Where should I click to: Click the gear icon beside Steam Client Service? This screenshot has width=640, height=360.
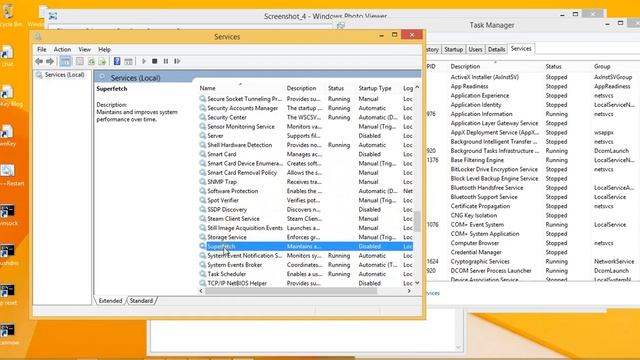pyautogui.click(x=202, y=218)
